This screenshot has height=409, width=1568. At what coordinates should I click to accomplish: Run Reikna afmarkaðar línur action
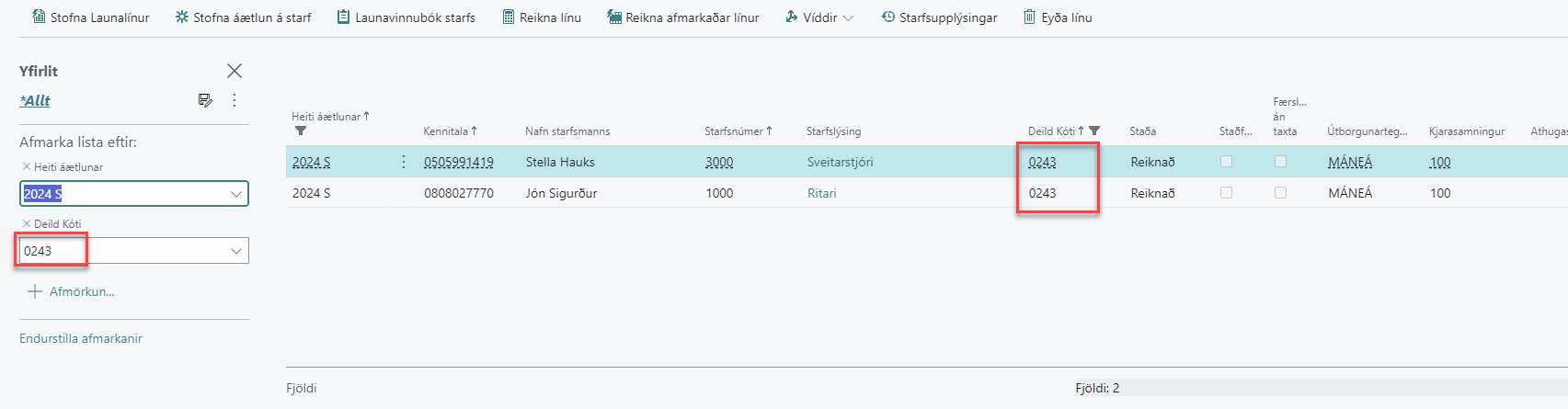[x=682, y=17]
